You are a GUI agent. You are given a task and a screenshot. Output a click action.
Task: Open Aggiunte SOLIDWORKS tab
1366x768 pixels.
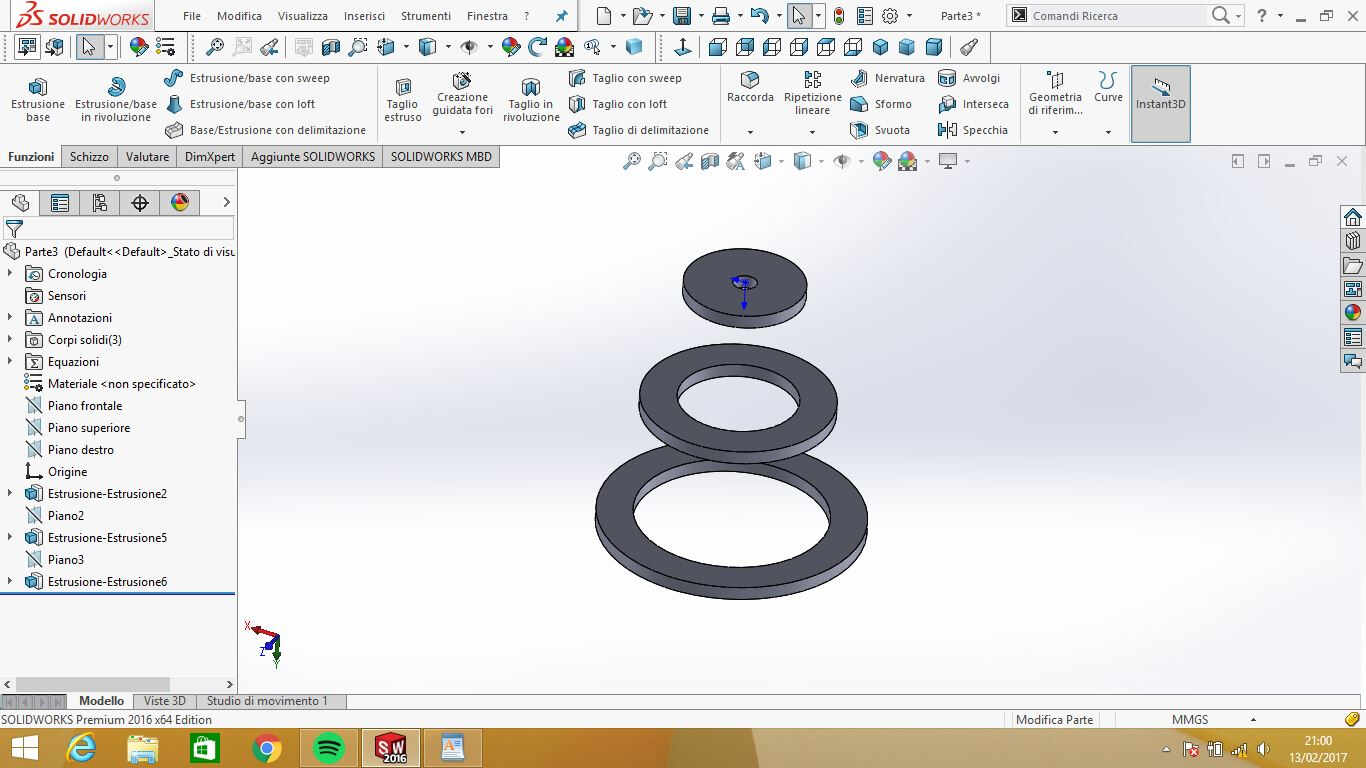(313, 157)
